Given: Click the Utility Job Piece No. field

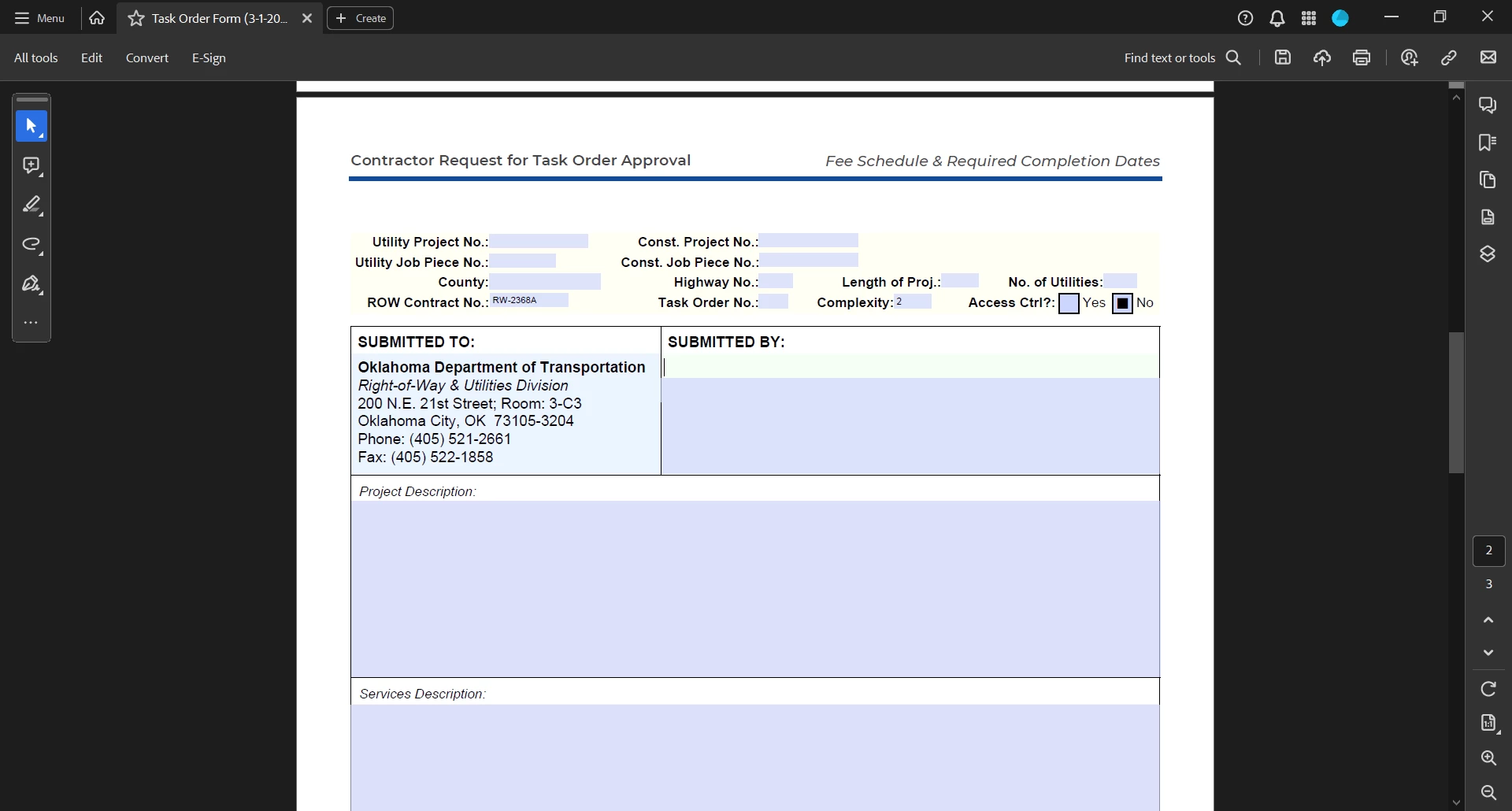Looking at the screenshot, I should coord(523,261).
